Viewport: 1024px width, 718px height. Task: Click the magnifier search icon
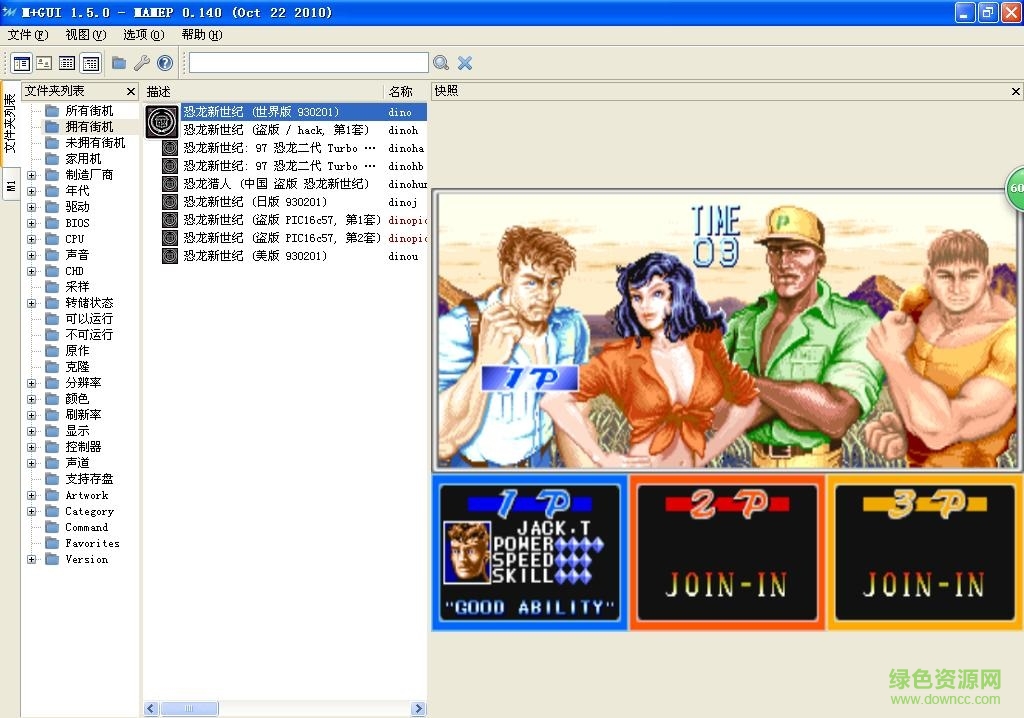click(x=441, y=63)
